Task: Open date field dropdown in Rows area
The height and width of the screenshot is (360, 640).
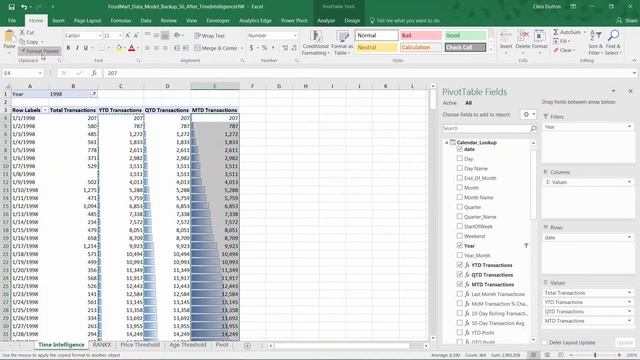Action: (x=629, y=238)
